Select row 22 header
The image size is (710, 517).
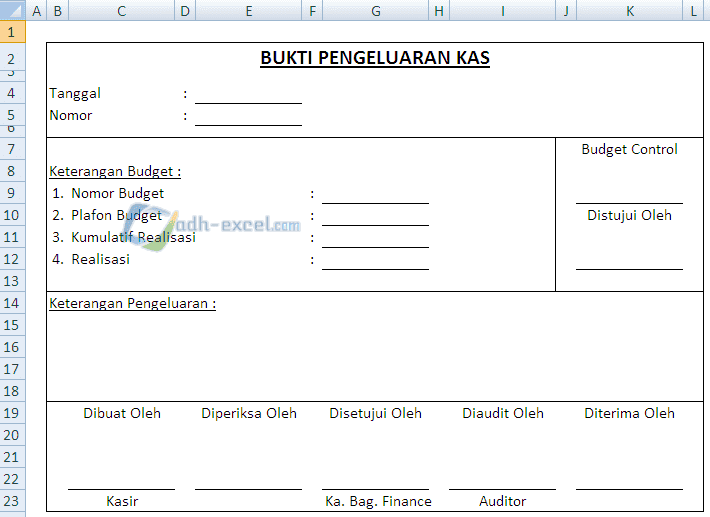[x=13, y=479]
